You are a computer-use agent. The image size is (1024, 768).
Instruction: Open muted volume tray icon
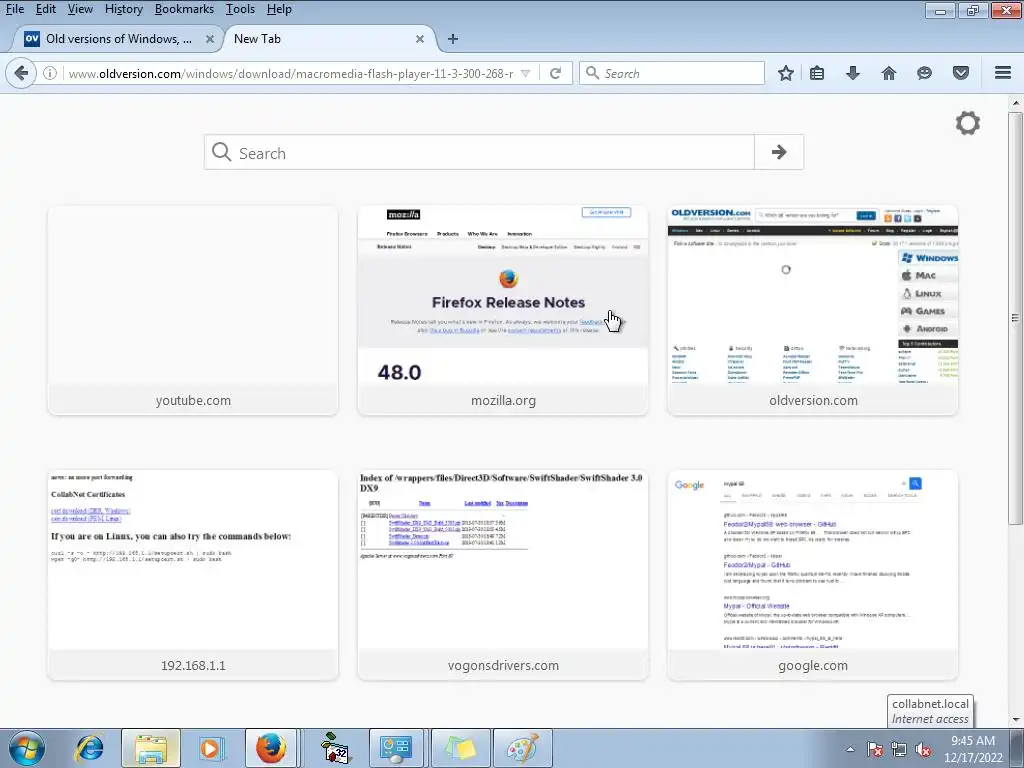point(923,749)
